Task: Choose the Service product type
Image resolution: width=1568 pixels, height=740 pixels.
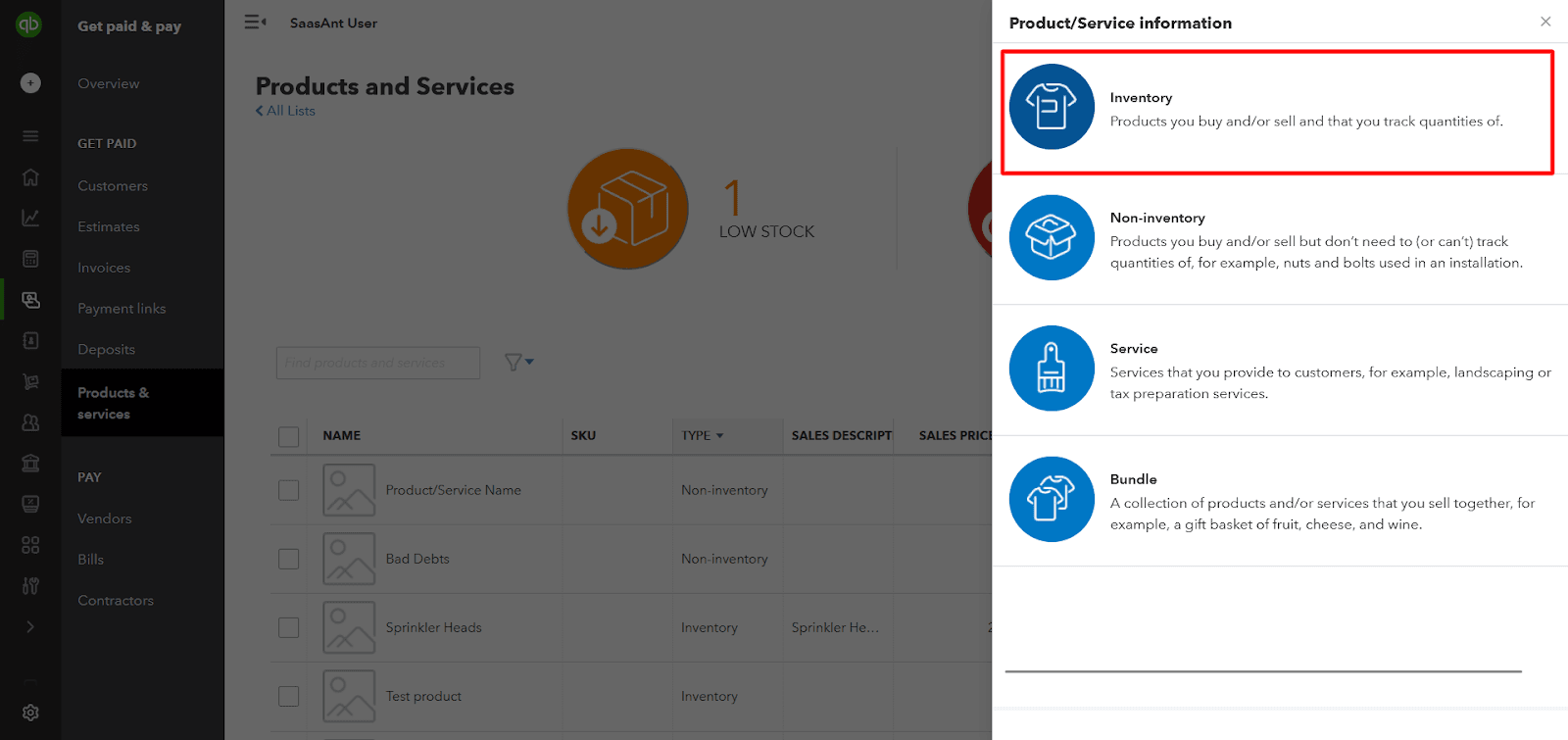Action: point(1280,370)
